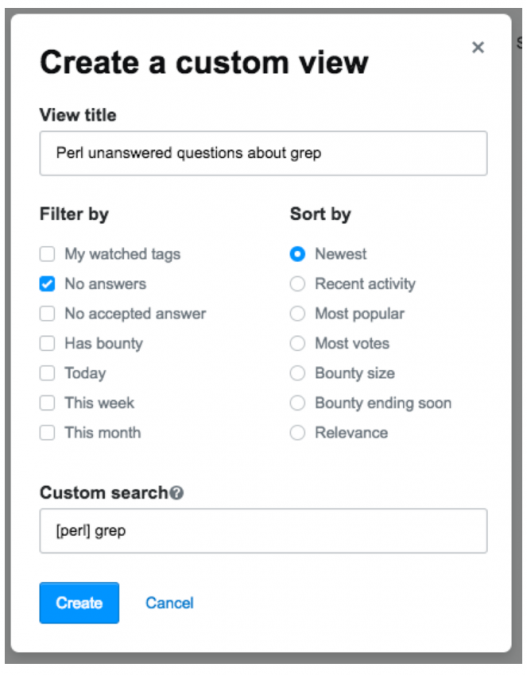Sort by Most votes

298,344
